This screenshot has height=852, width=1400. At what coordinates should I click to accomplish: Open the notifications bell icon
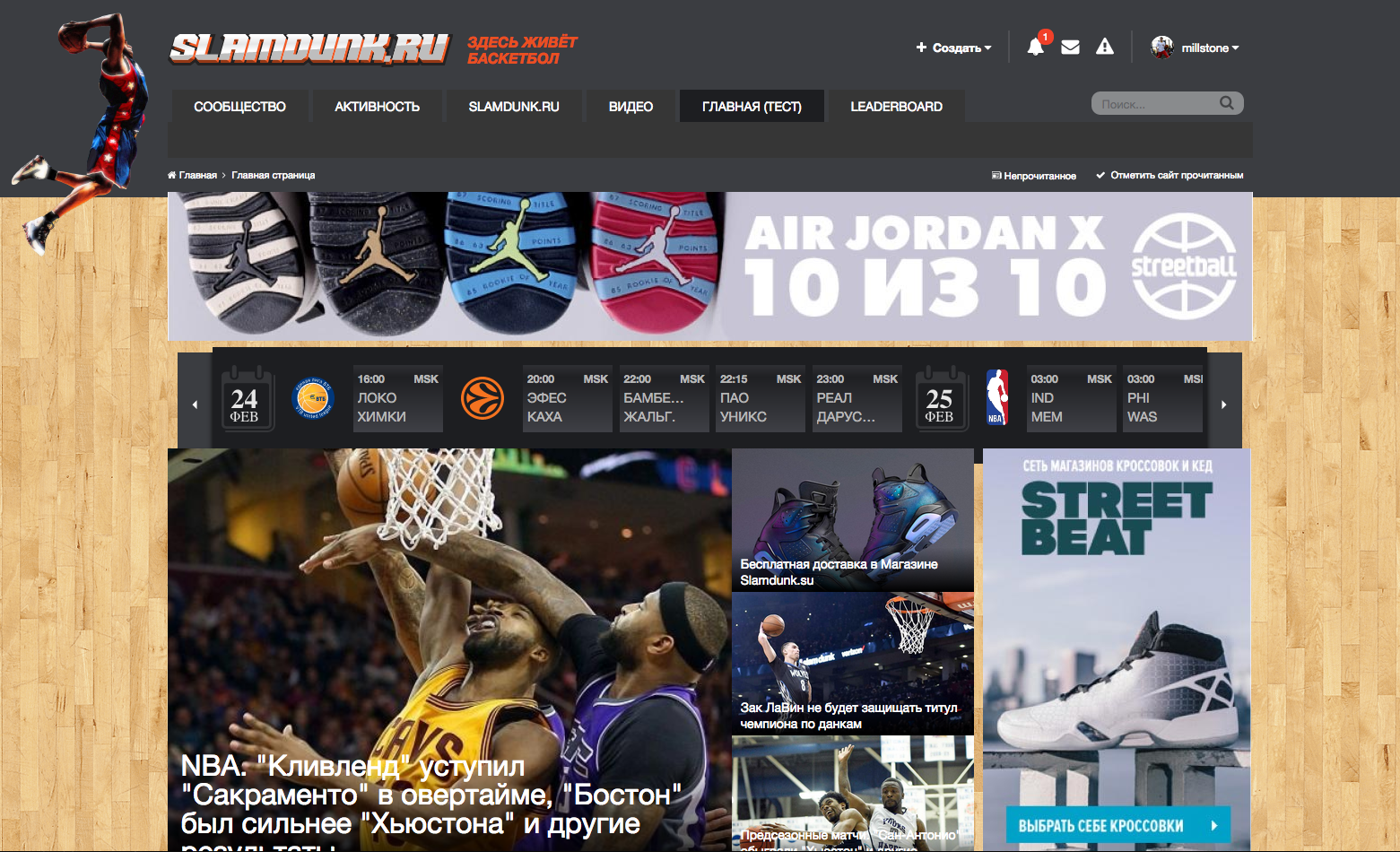[1035, 48]
